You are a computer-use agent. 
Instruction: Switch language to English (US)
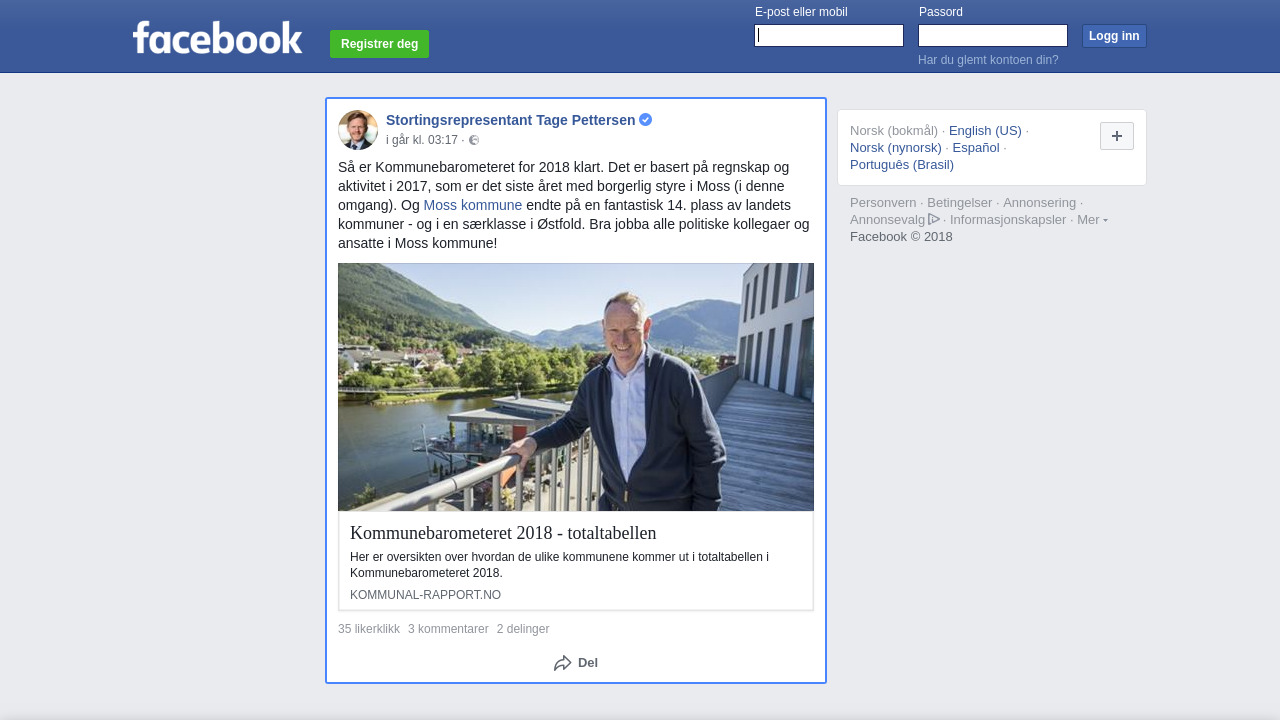click(985, 131)
